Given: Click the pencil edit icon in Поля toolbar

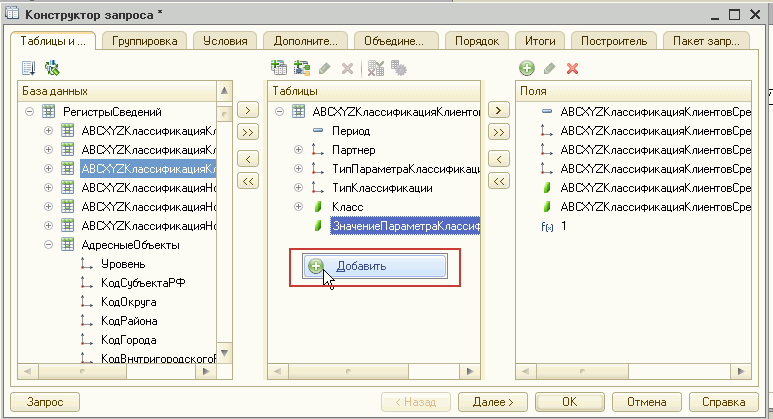Looking at the screenshot, I should coord(550,69).
